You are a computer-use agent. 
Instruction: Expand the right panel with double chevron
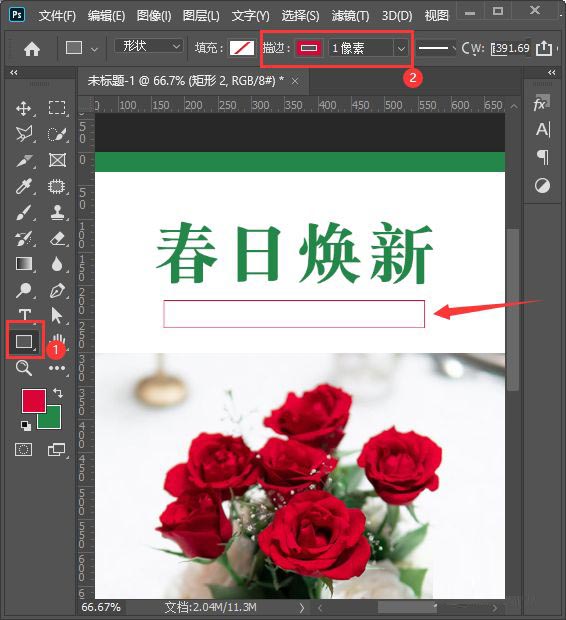click(552, 72)
